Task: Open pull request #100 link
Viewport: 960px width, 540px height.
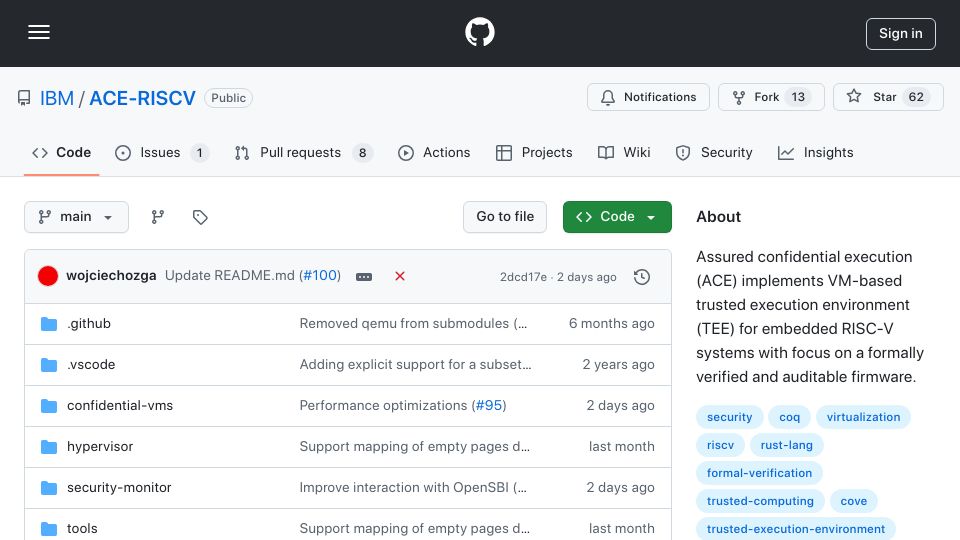Action: click(x=320, y=276)
